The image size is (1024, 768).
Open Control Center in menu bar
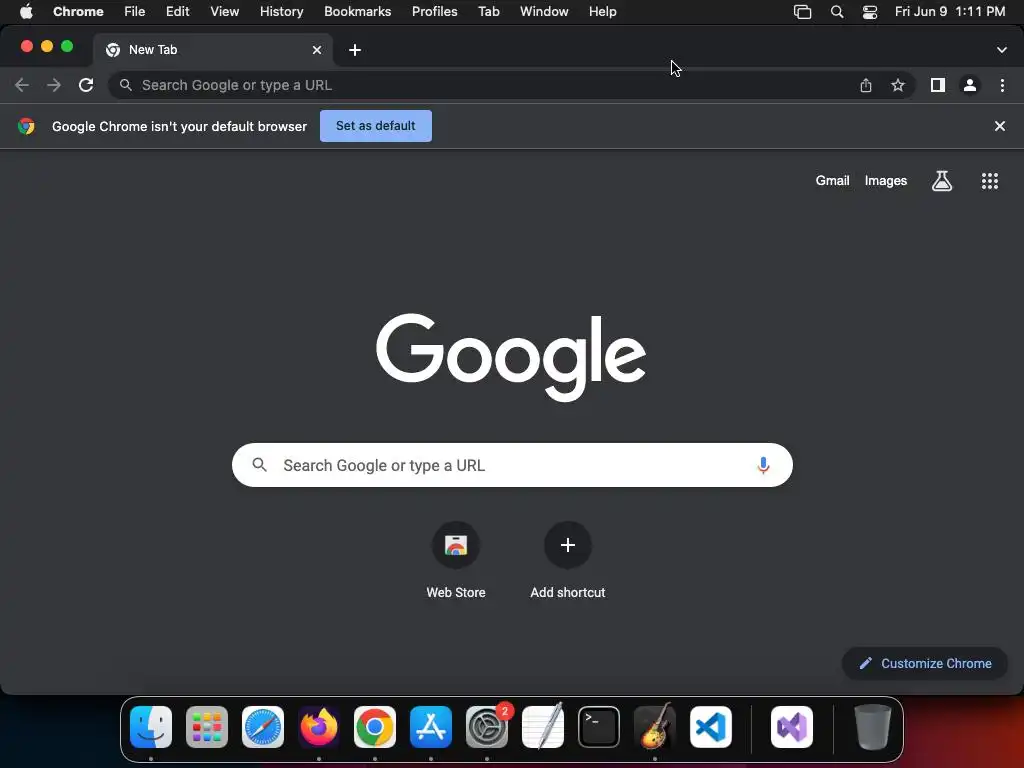click(869, 12)
